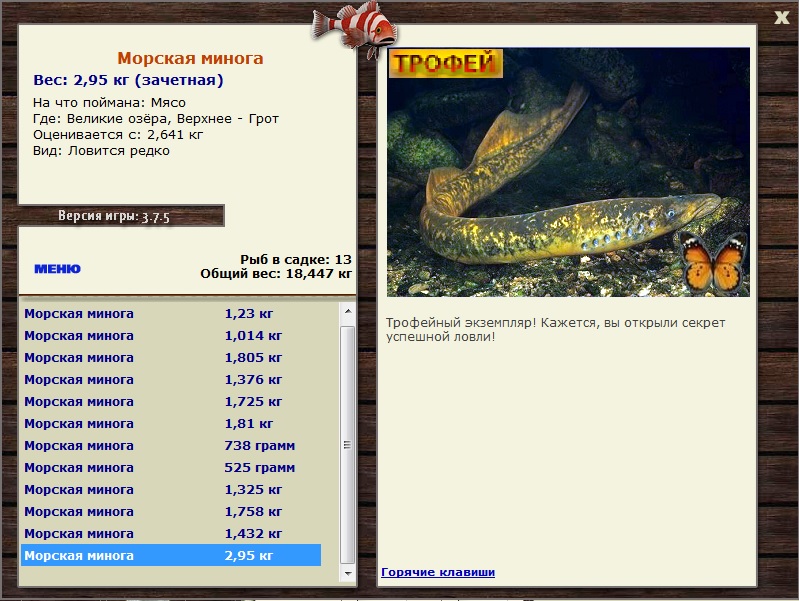Open the Горячие клавиши link

coord(438,572)
